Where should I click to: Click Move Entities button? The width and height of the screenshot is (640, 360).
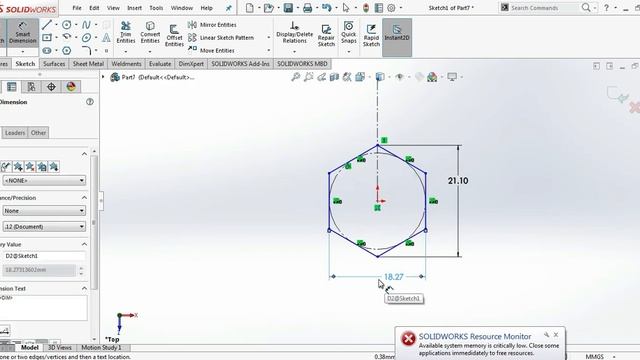211,51
